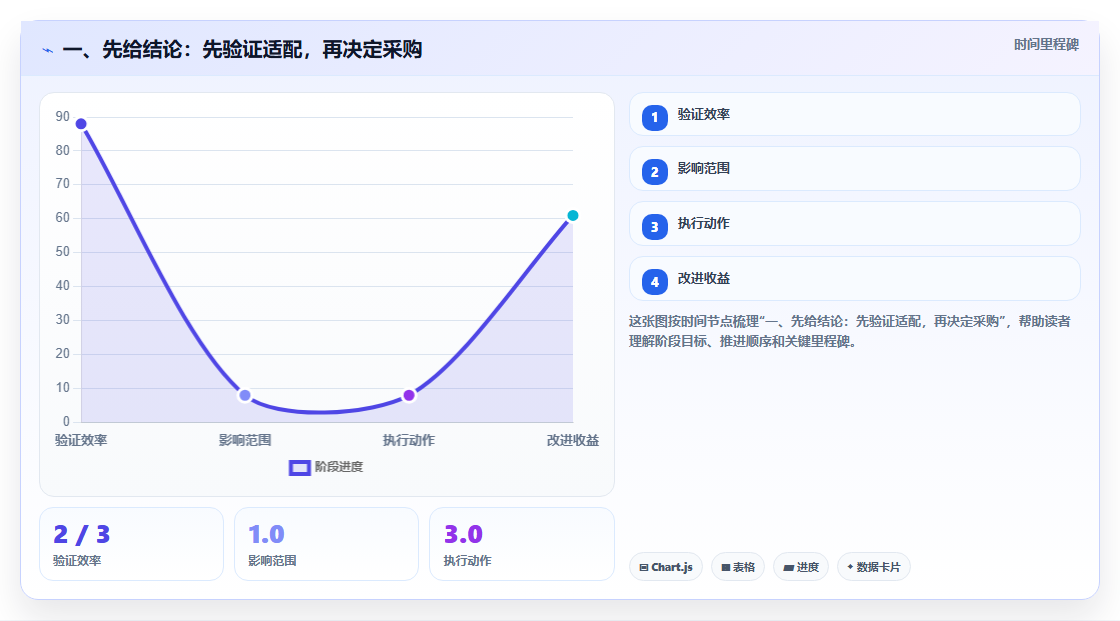Click the y-axis value 90
This screenshot has height=621, width=1120.
coord(63,116)
